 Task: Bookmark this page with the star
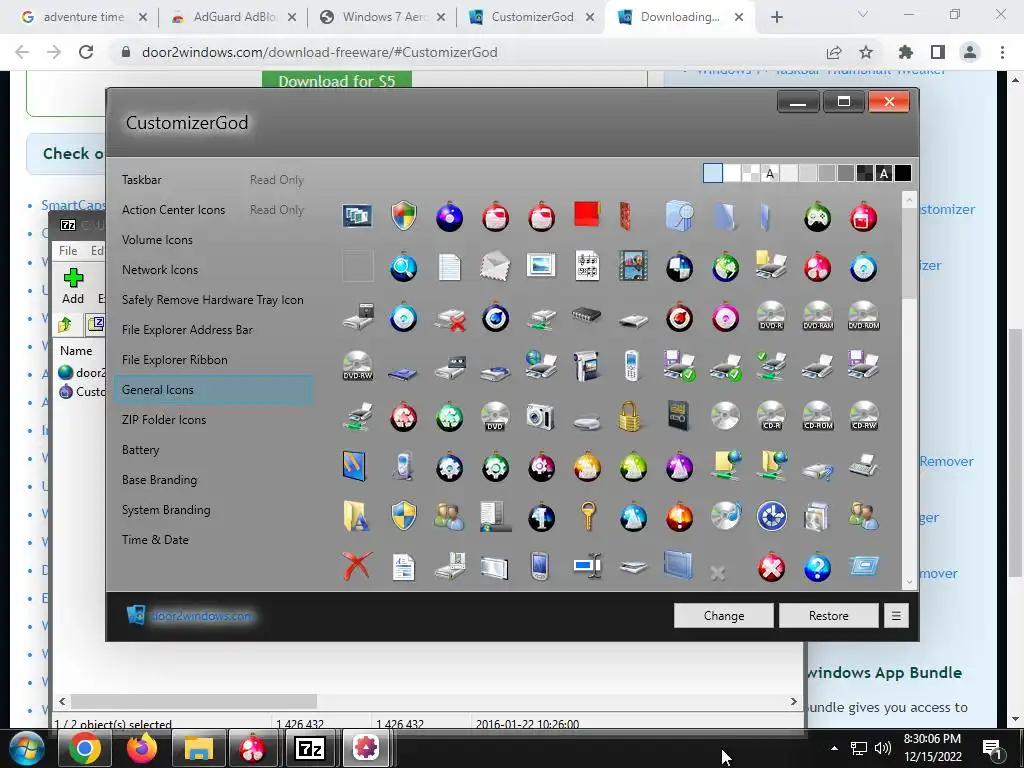point(866,52)
